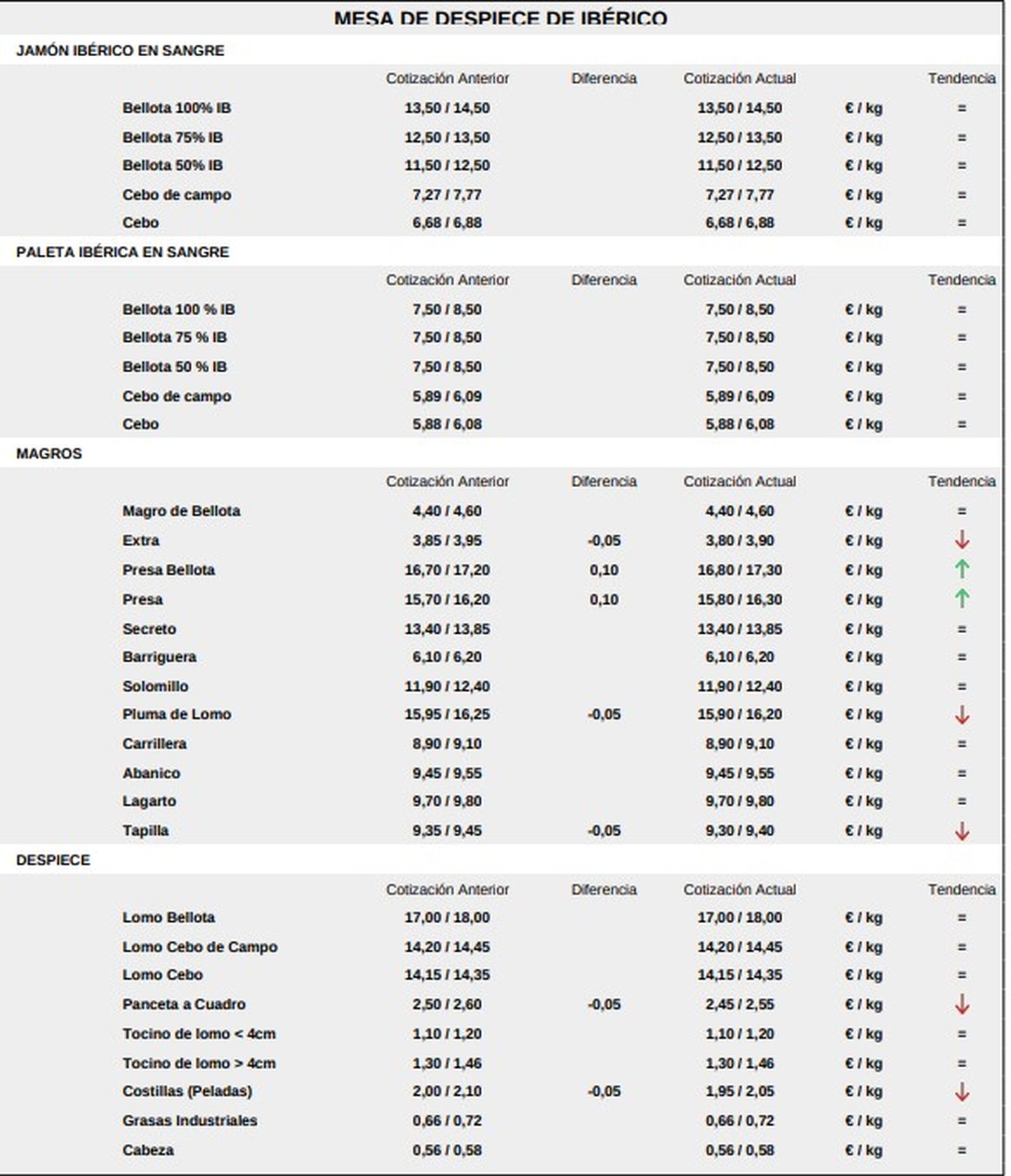Click the -0,05 difference value for Tapilla
The height and width of the screenshot is (1176, 1011).
(x=604, y=830)
